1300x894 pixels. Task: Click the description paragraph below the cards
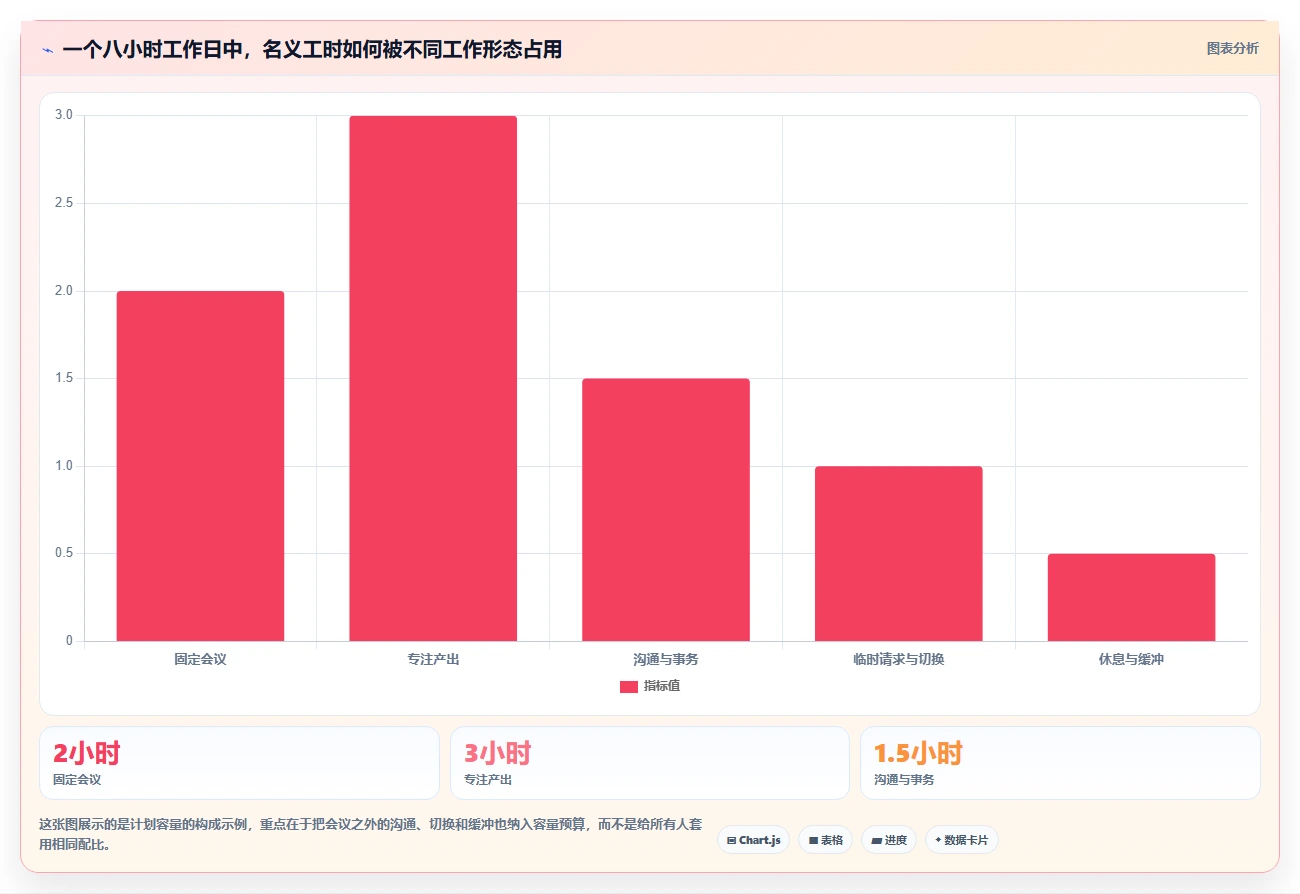(x=370, y=834)
